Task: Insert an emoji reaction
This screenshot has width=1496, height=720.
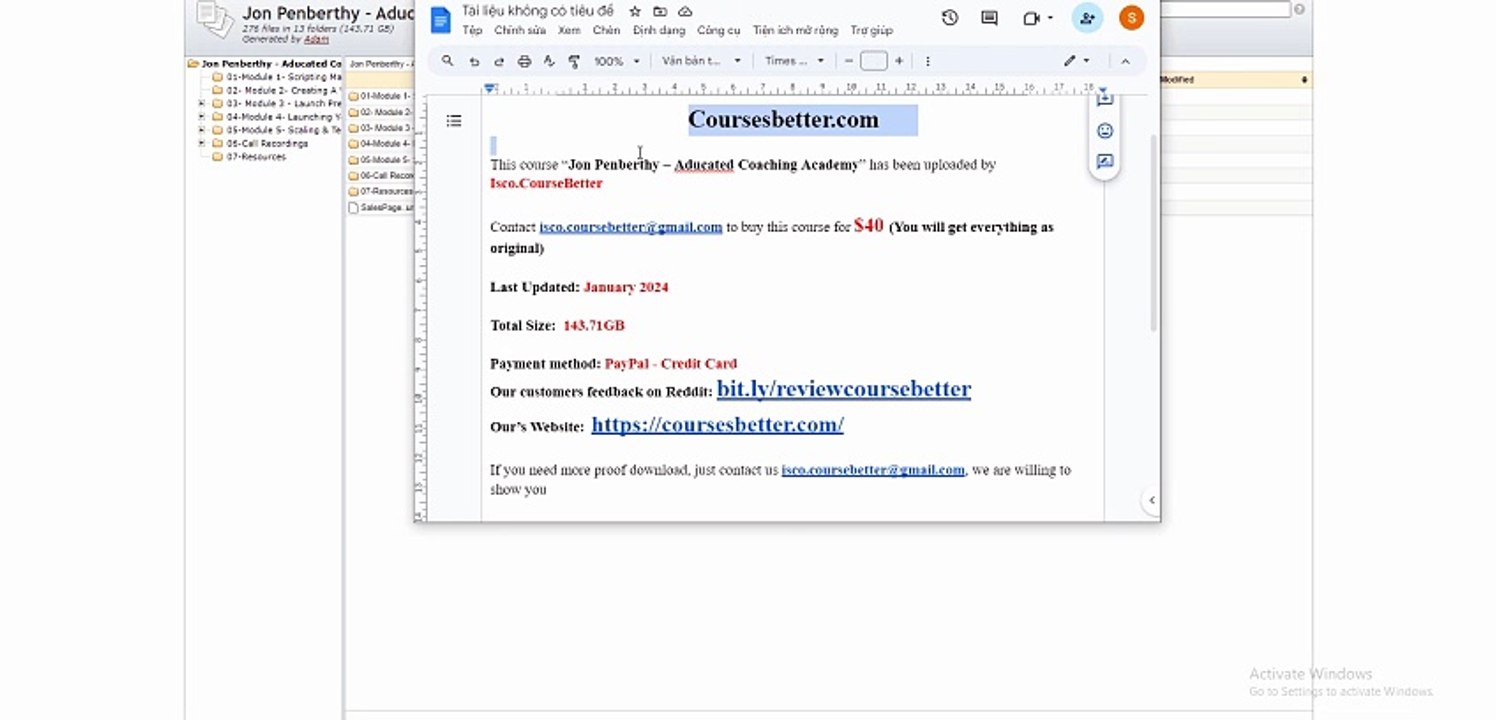Action: pos(1105,131)
